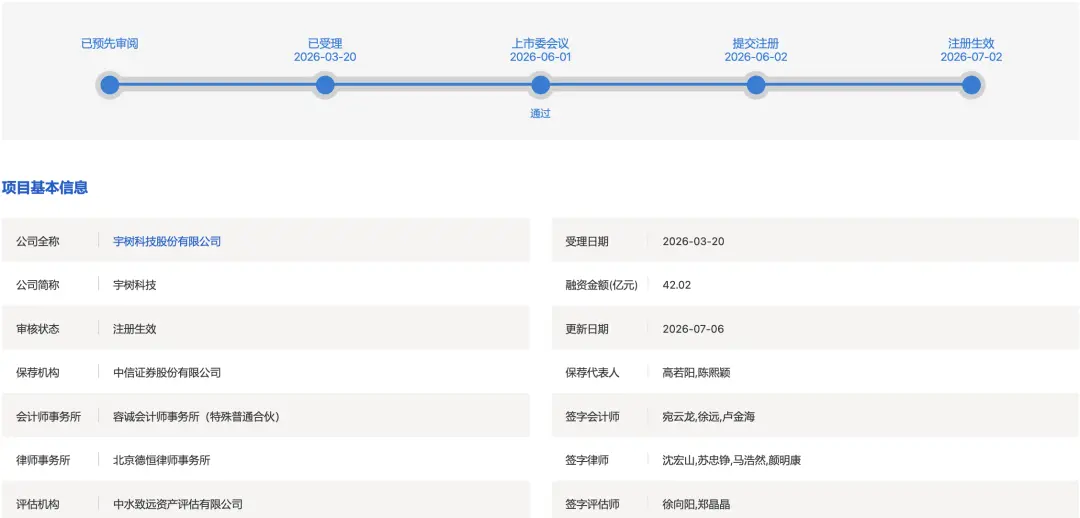The image size is (1080, 518).
Task: Click the 北京德恒律师事务所 value
Action: (162, 460)
